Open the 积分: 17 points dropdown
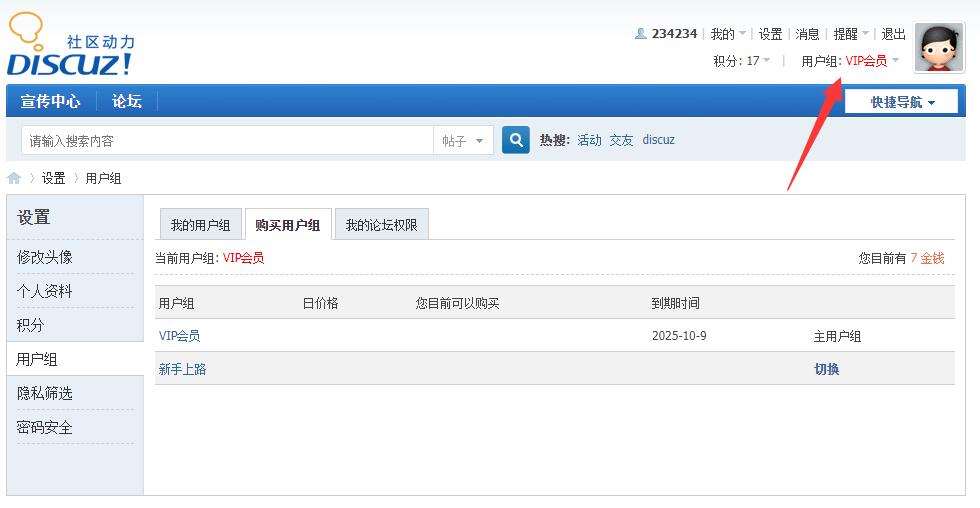 point(741,61)
